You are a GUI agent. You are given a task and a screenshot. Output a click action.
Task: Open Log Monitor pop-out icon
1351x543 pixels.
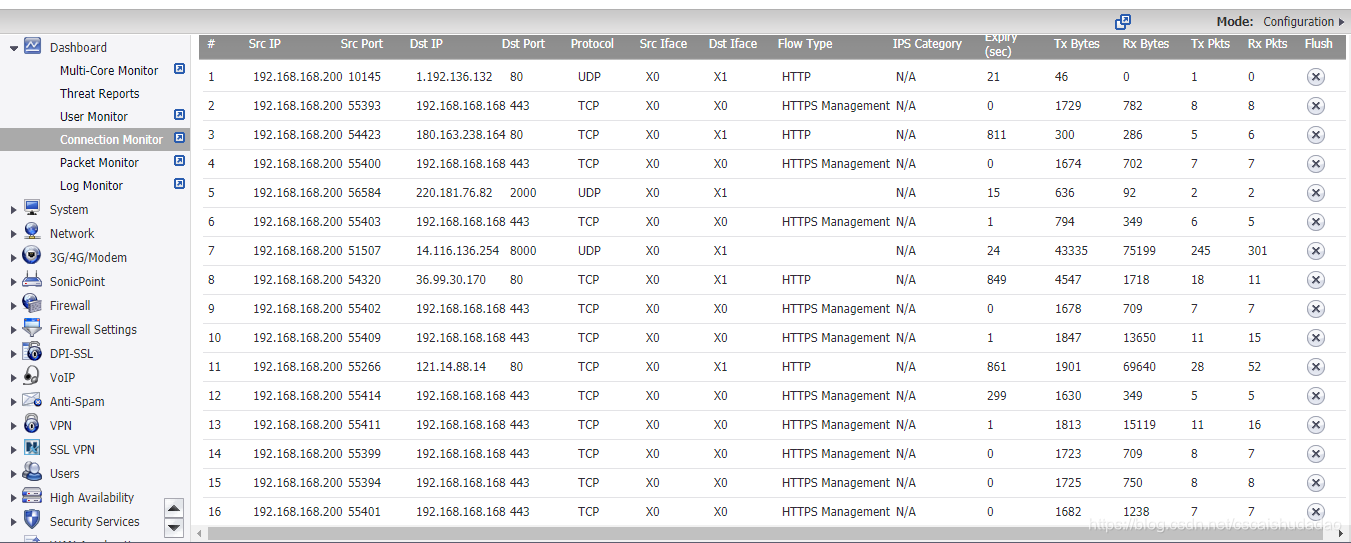[x=179, y=184]
